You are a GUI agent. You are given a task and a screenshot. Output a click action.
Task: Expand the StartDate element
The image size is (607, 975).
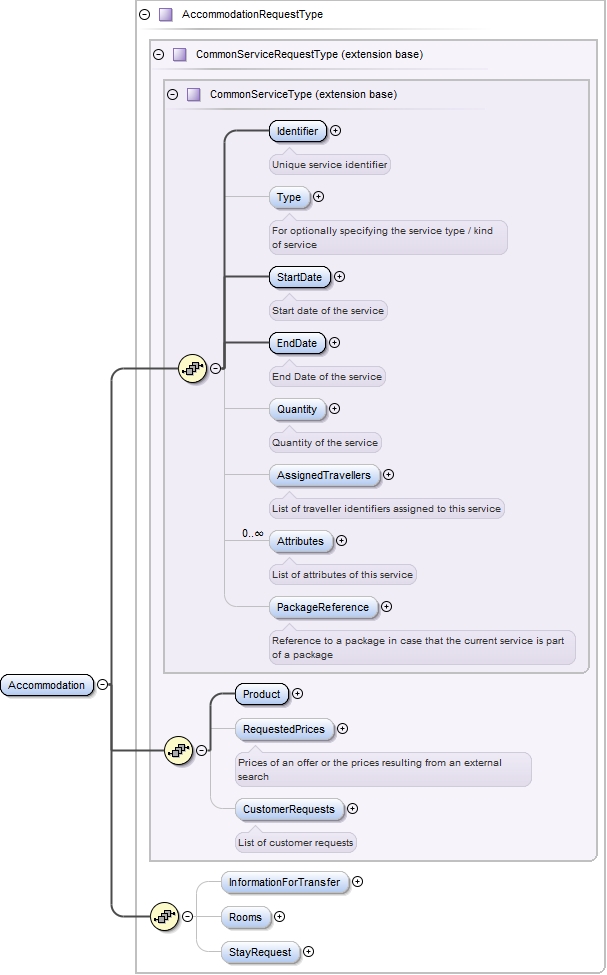339,277
